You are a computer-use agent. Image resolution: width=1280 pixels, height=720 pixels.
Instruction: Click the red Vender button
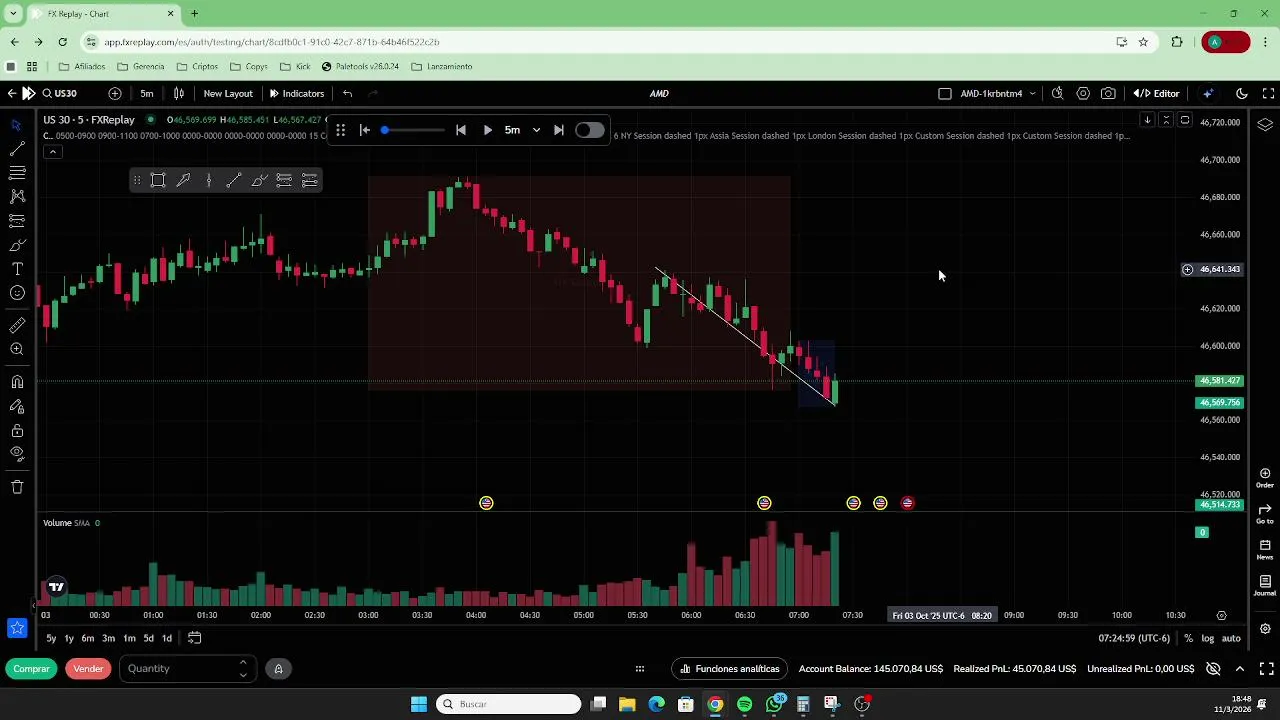click(x=88, y=668)
